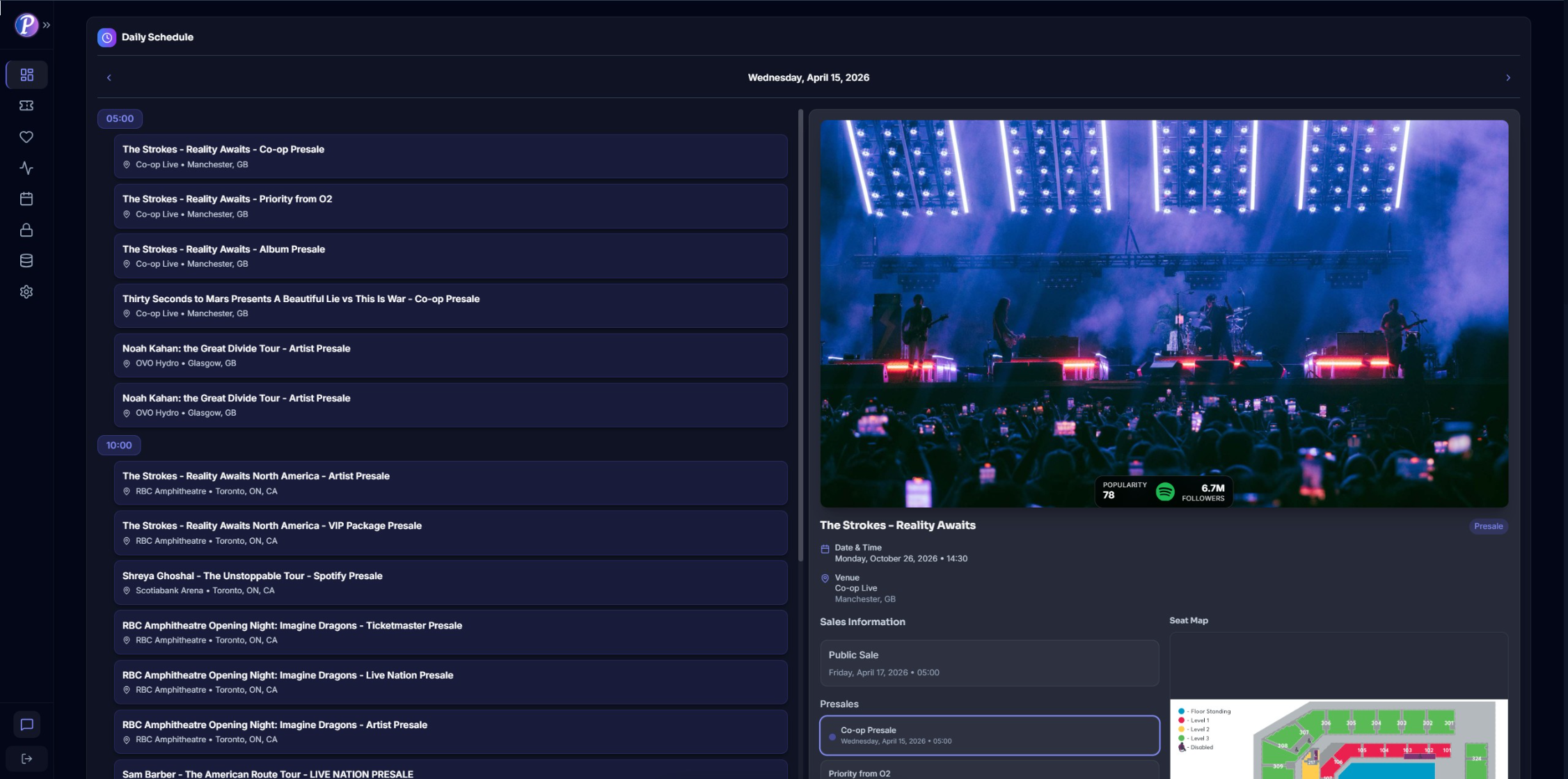Image resolution: width=1568 pixels, height=779 pixels.
Task: Expand the sidebar using the double chevron
Action: 47,24
